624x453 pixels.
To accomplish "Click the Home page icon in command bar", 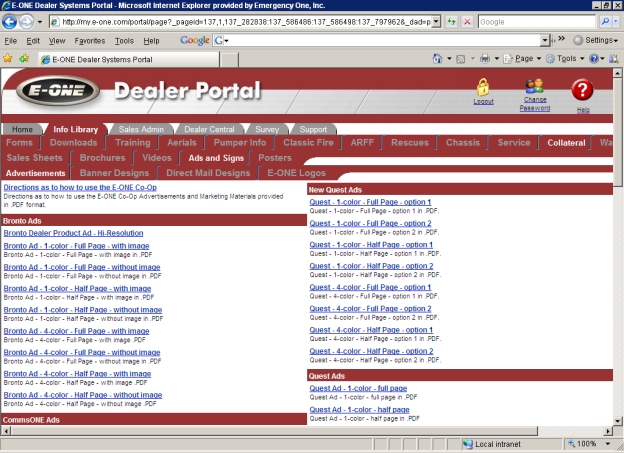I will (437, 59).
